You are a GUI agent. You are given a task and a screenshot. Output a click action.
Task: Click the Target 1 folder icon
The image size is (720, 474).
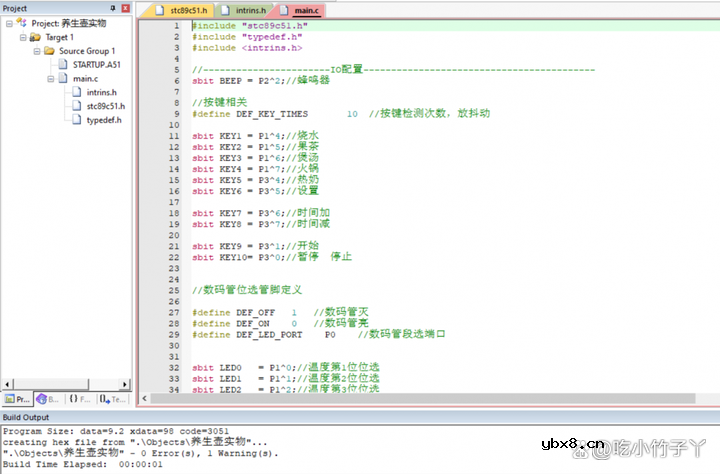pyautogui.click(x=35, y=37)
